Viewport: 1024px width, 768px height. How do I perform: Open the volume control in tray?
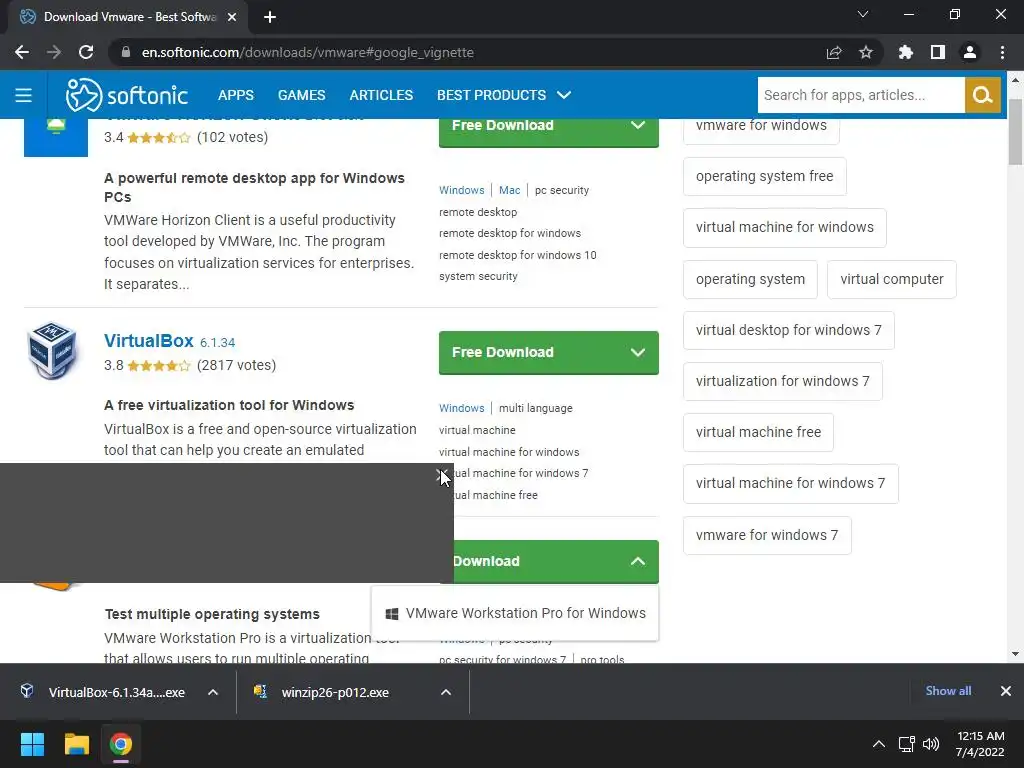[931, 744]
